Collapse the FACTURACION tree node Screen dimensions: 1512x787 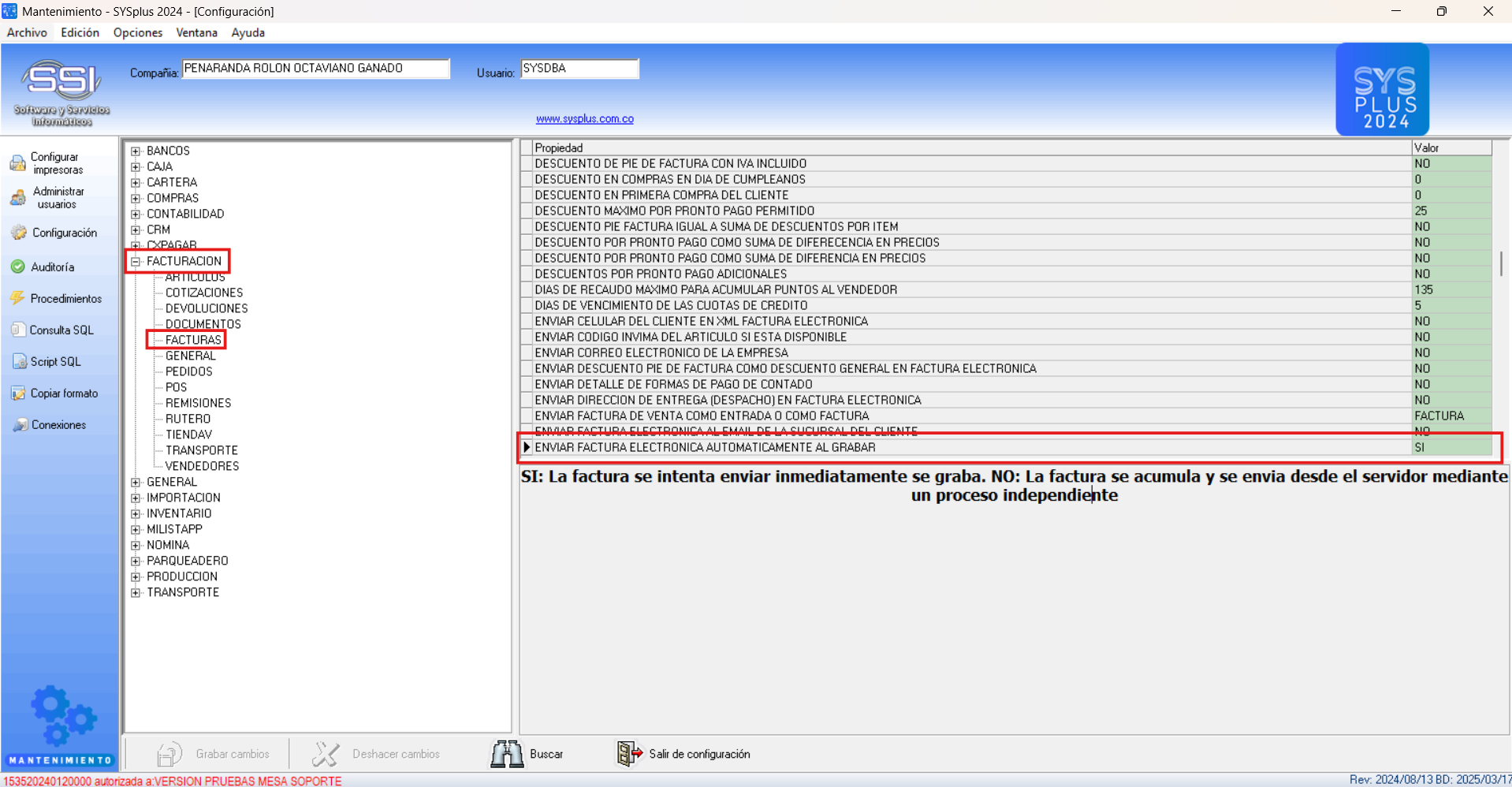[x=136, y=261]
